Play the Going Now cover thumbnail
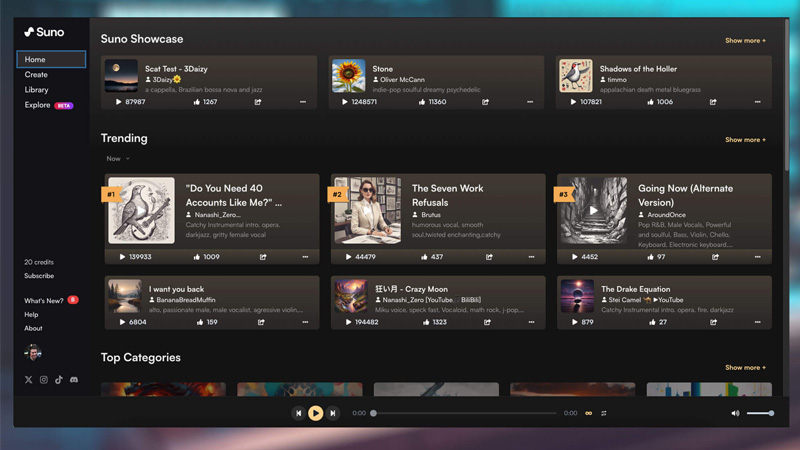800x450 pixels. point(593,210)
